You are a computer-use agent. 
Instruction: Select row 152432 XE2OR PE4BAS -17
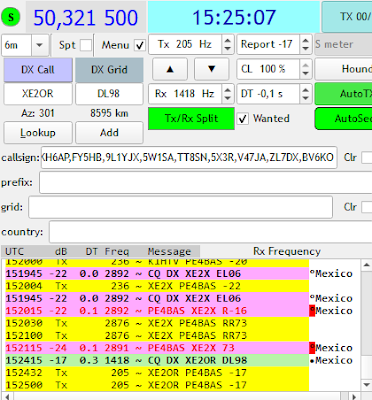[157, 373]
